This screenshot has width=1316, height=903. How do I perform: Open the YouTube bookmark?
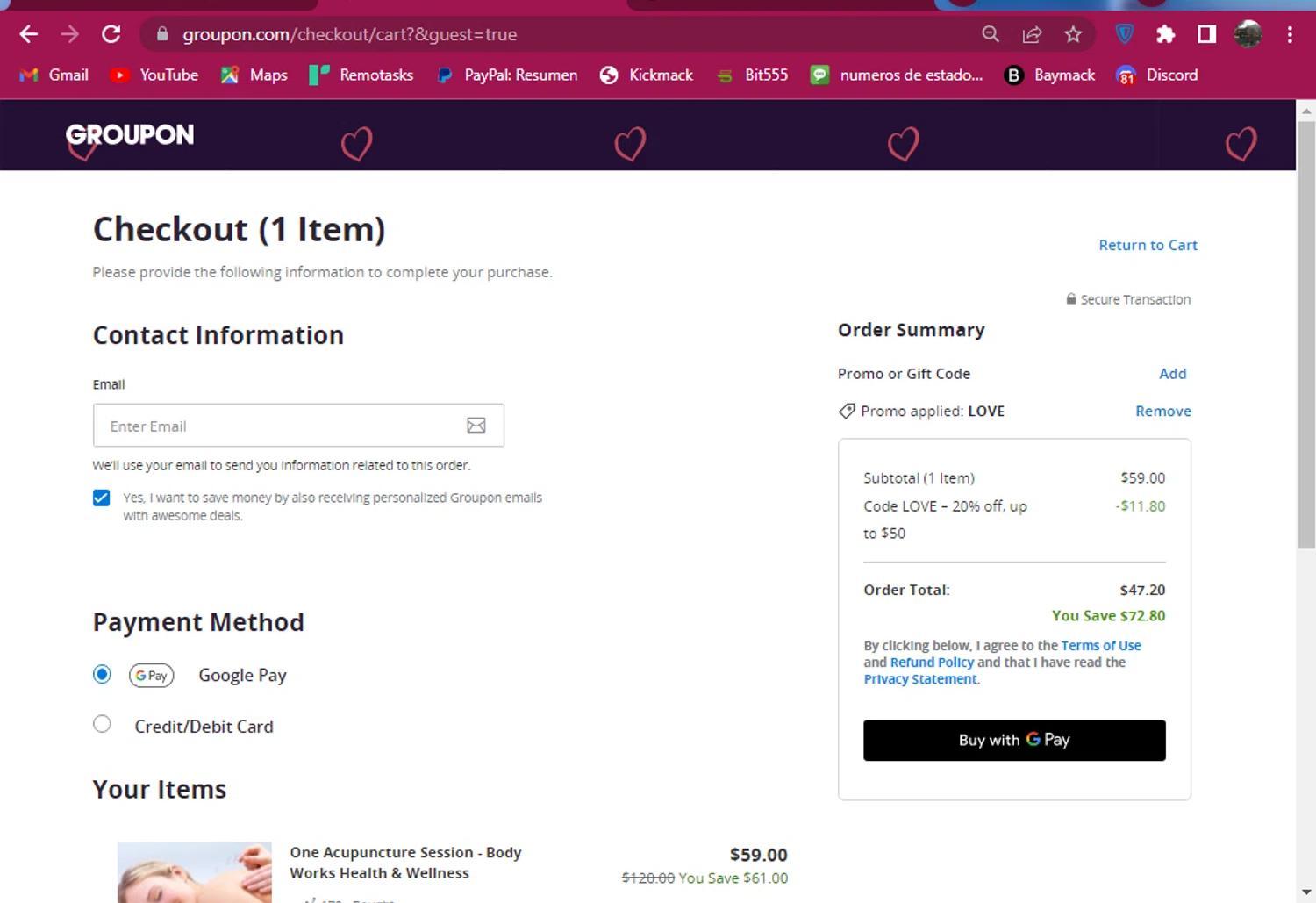pos(154,75)
